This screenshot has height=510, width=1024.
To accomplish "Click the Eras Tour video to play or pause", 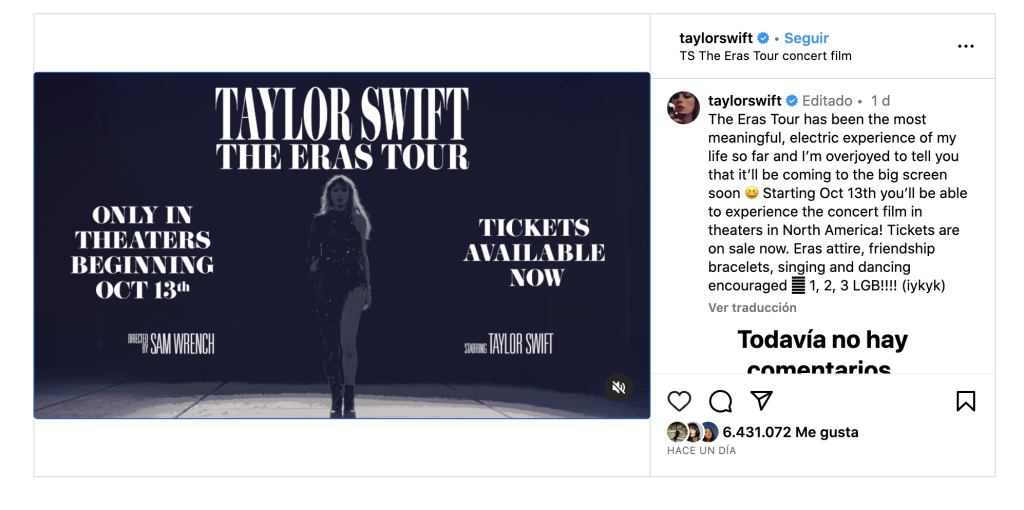I will coord(342,245).
